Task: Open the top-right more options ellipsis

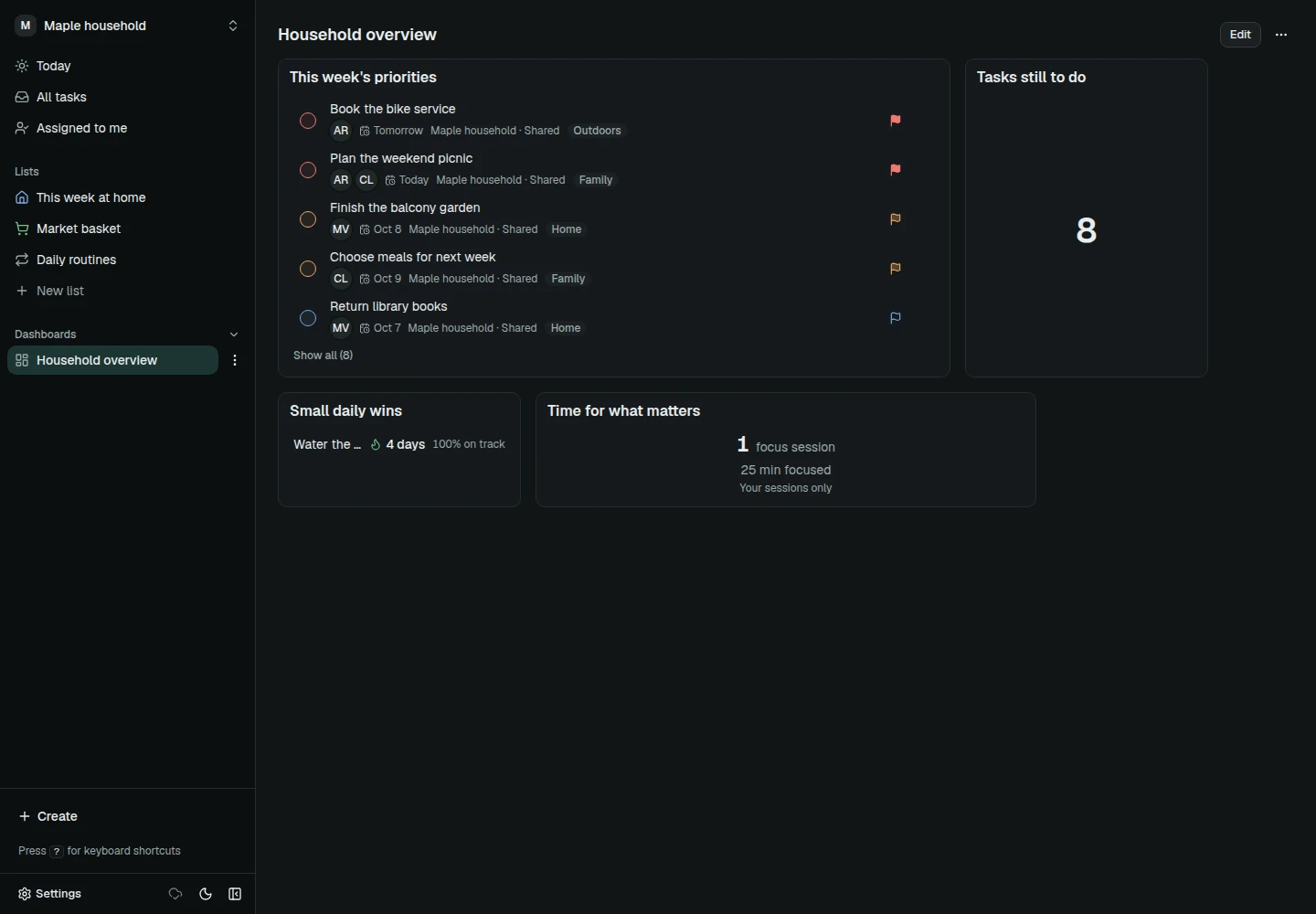Action: pyautogui.click(x=1281, y=35)
